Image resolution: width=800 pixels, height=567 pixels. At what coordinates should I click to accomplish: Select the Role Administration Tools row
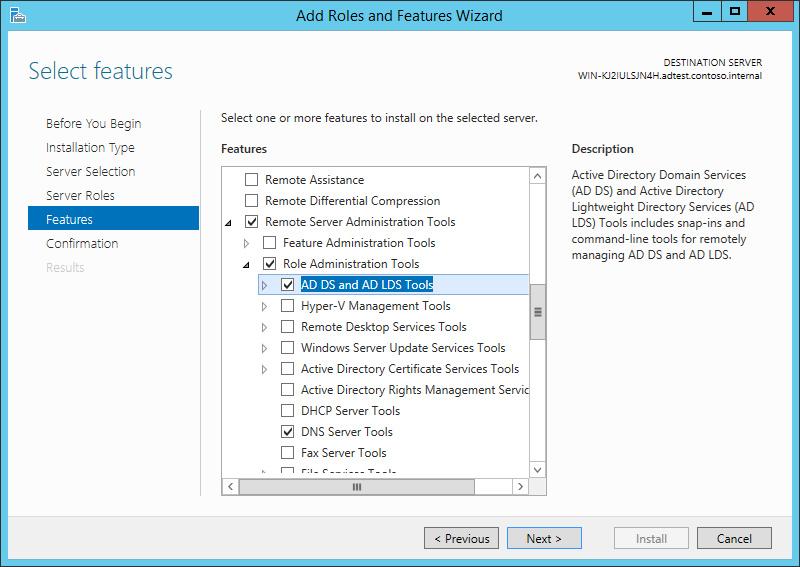(351, 263)
